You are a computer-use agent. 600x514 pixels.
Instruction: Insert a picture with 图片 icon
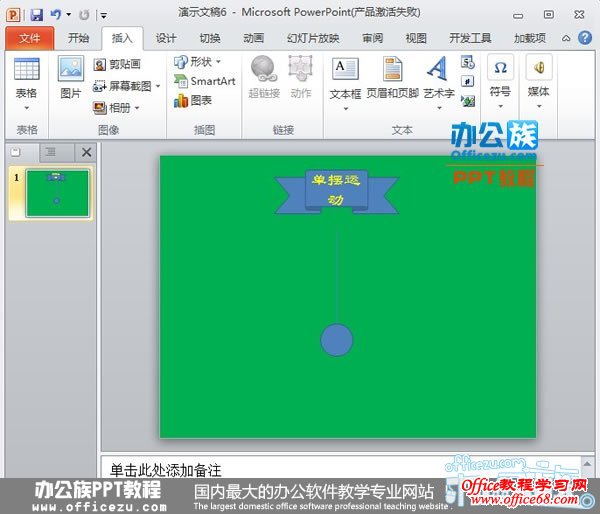[x=70, y=70]
